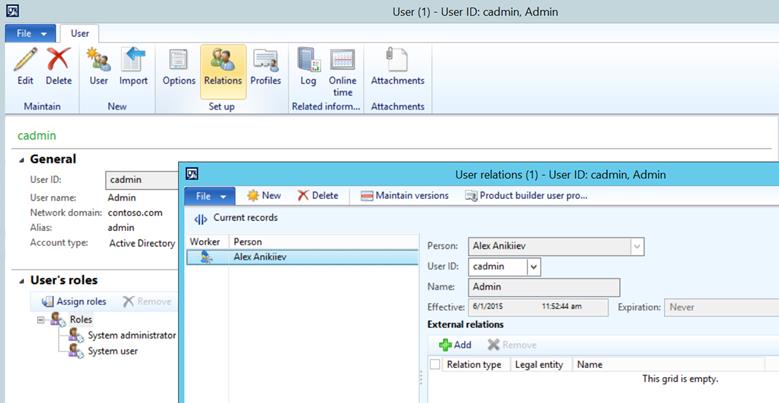Collapse the General section
Viewport: 779px width, 403px height.
21,160
